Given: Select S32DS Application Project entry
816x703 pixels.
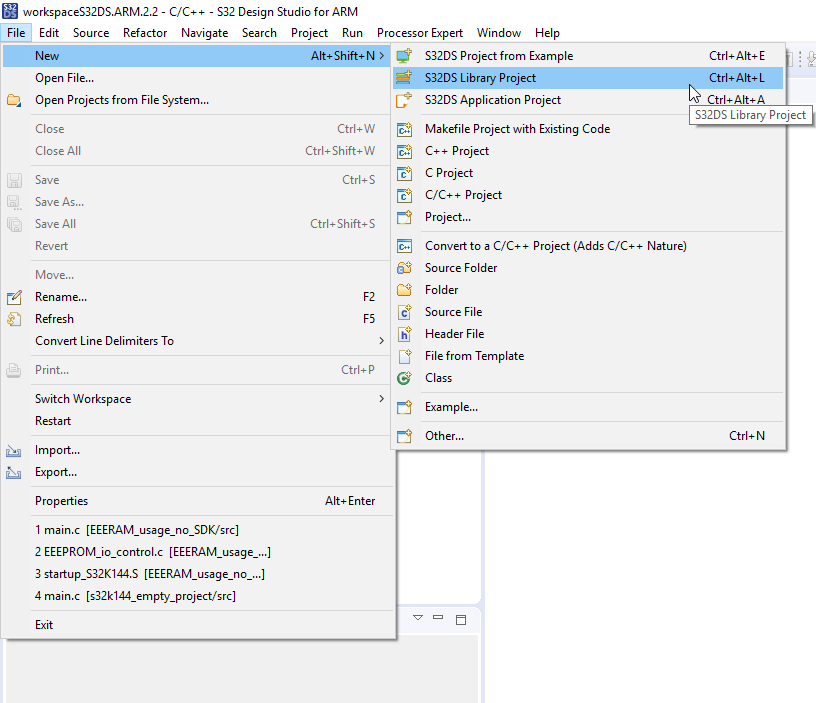Looking at the screenshot, I should pos(588,100).
